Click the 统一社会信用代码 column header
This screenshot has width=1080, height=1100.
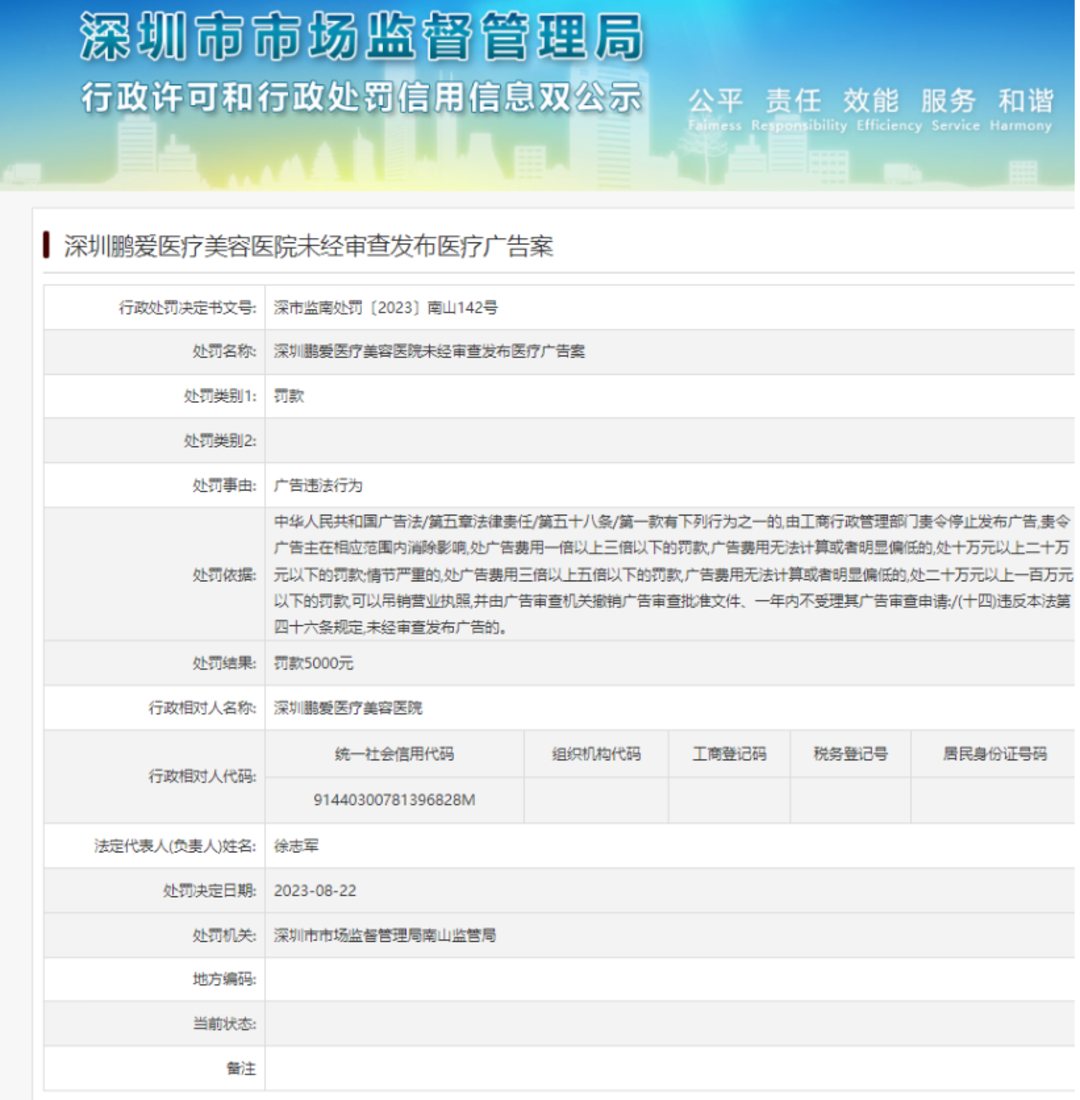394,754
